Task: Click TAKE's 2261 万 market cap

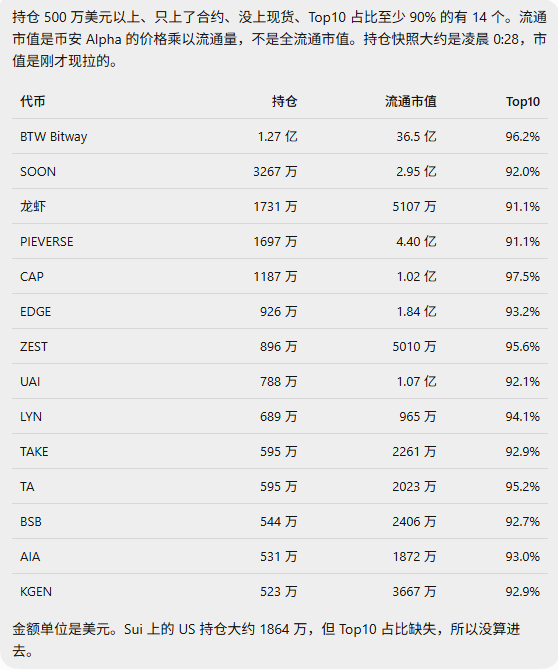Action: click(414, 452)
